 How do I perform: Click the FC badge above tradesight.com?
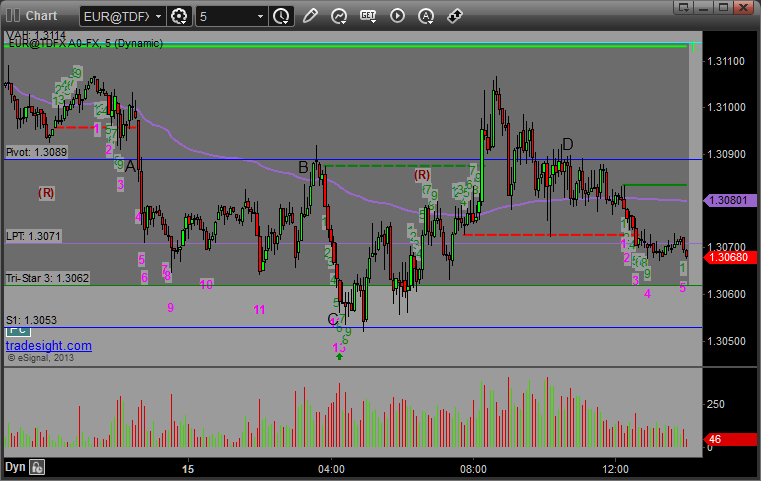pyautogui.click(x=18, y=331)
